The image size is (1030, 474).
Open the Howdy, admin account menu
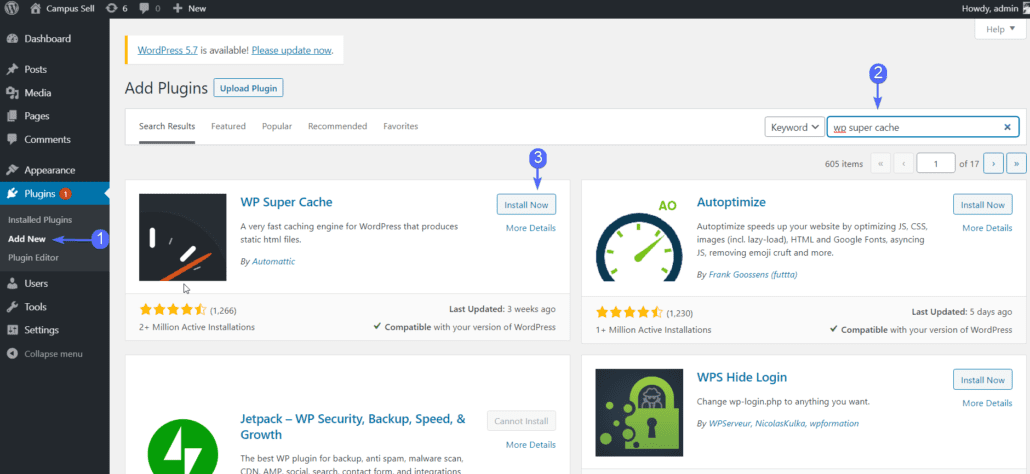pos(993,9)
